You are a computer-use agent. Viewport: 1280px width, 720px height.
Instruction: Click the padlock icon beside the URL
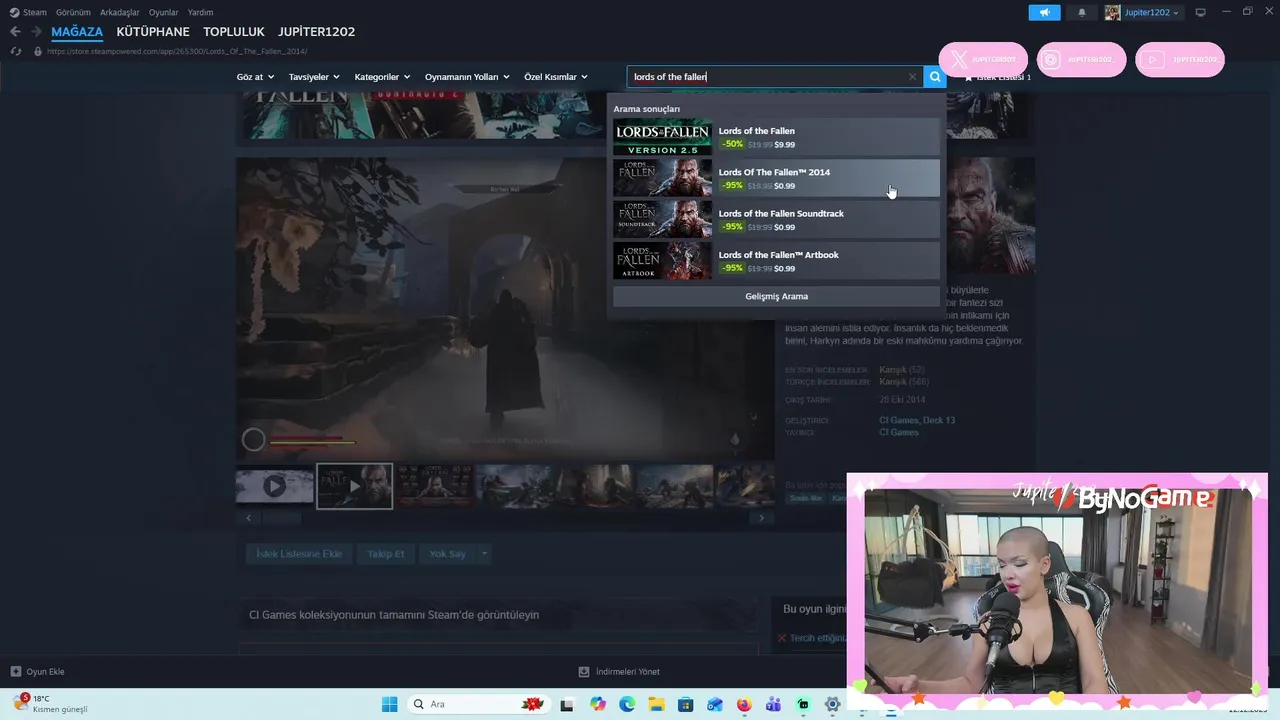coord(38,51)
